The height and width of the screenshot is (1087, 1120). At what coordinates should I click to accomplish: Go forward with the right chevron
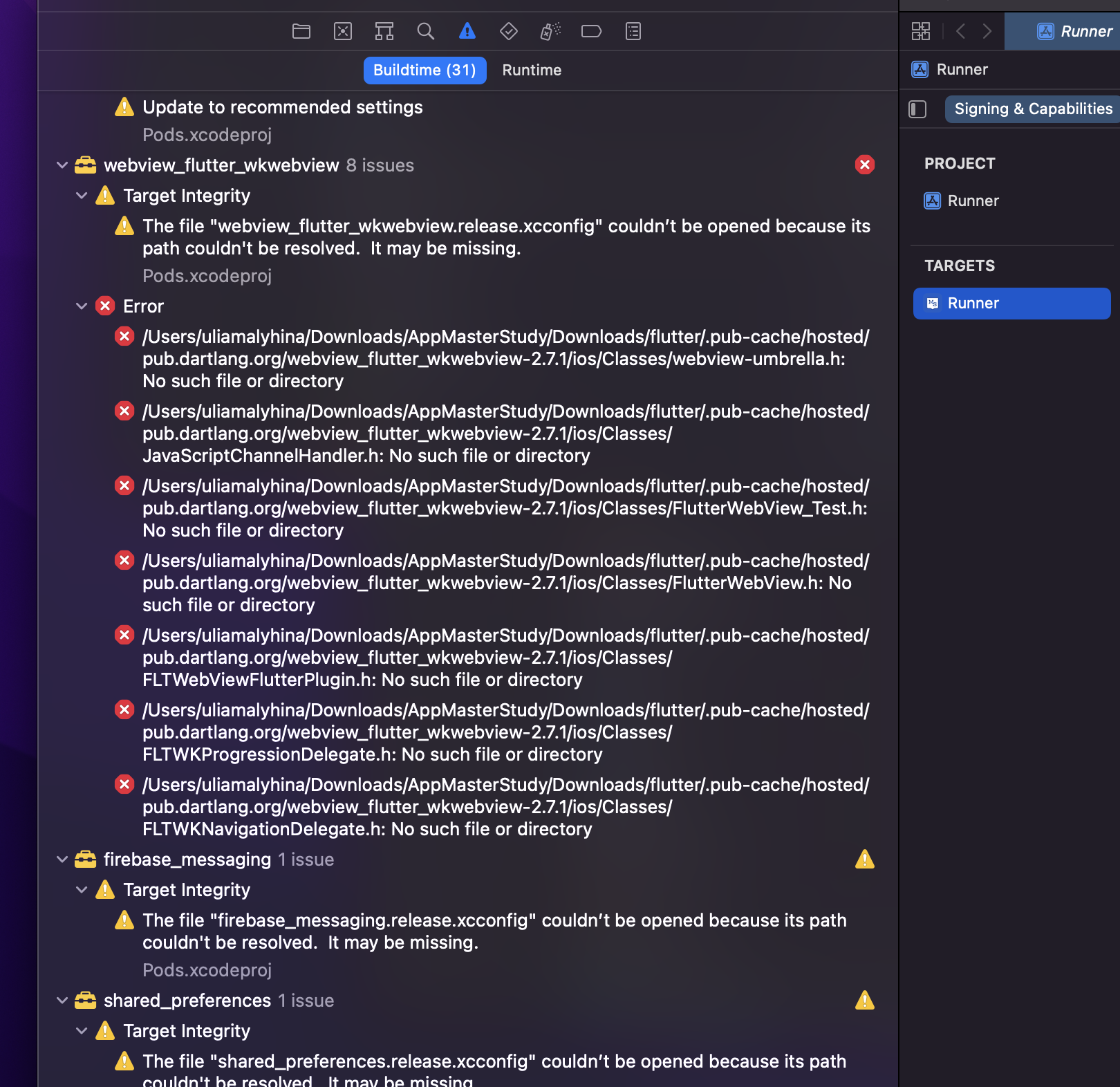point(987,31)
